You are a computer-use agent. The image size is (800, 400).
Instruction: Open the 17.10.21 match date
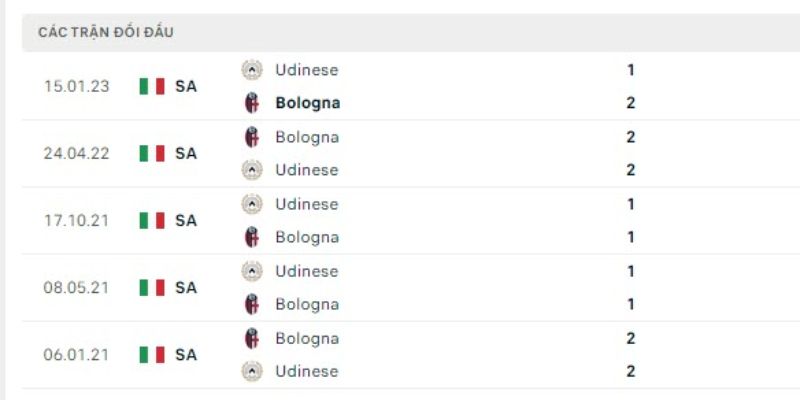point(77,220)
